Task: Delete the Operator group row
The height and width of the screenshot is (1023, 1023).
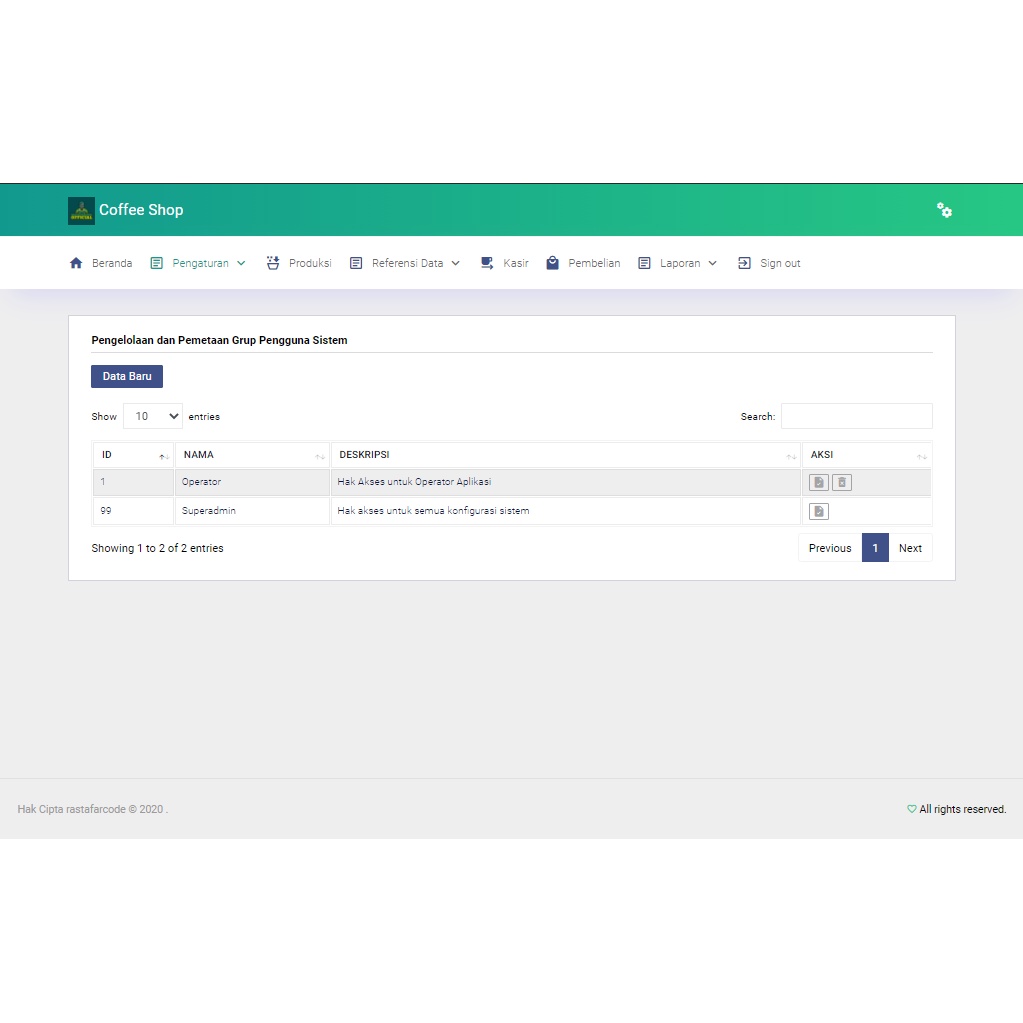Action: [842, 482]
